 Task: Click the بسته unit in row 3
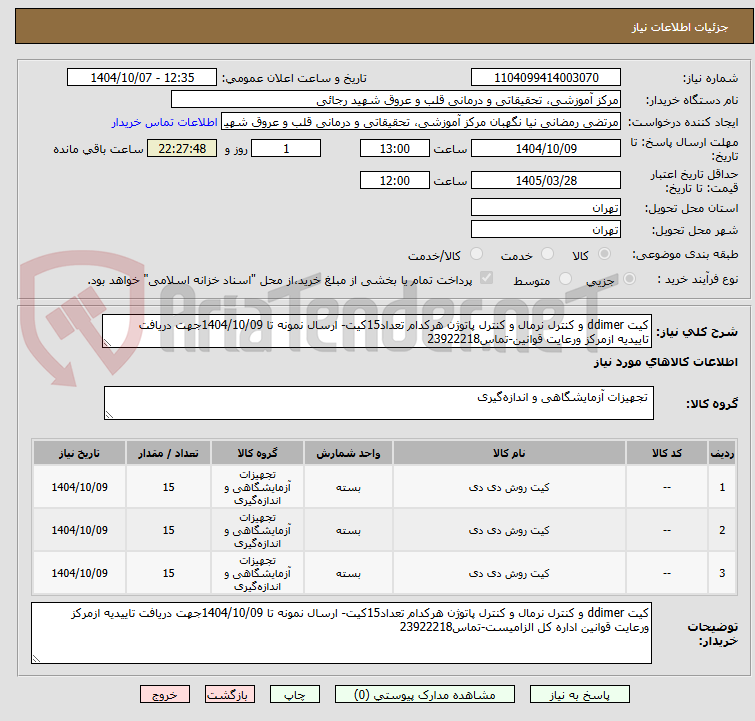click(x=348, y=573)
